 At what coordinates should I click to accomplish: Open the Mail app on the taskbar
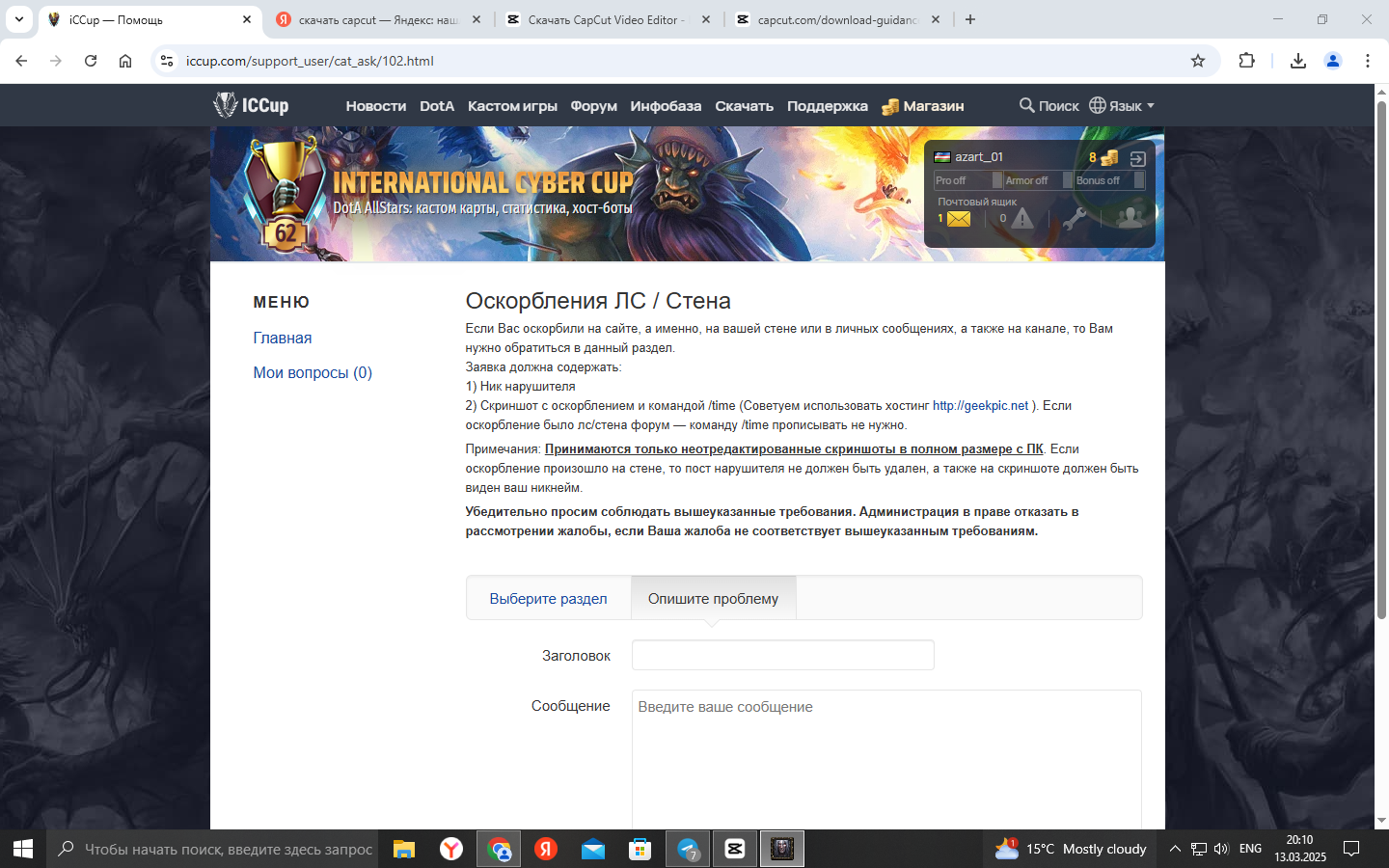[x=593, y=849]
